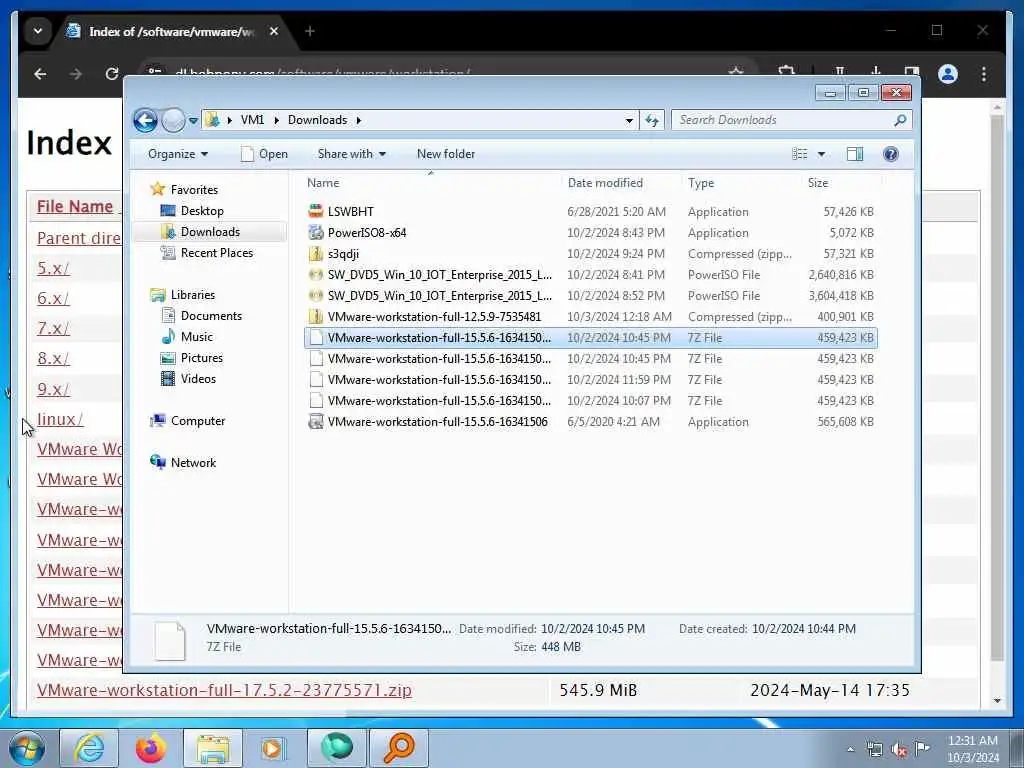
Task: Click File Name column link in browser
Action: point(74,206)
